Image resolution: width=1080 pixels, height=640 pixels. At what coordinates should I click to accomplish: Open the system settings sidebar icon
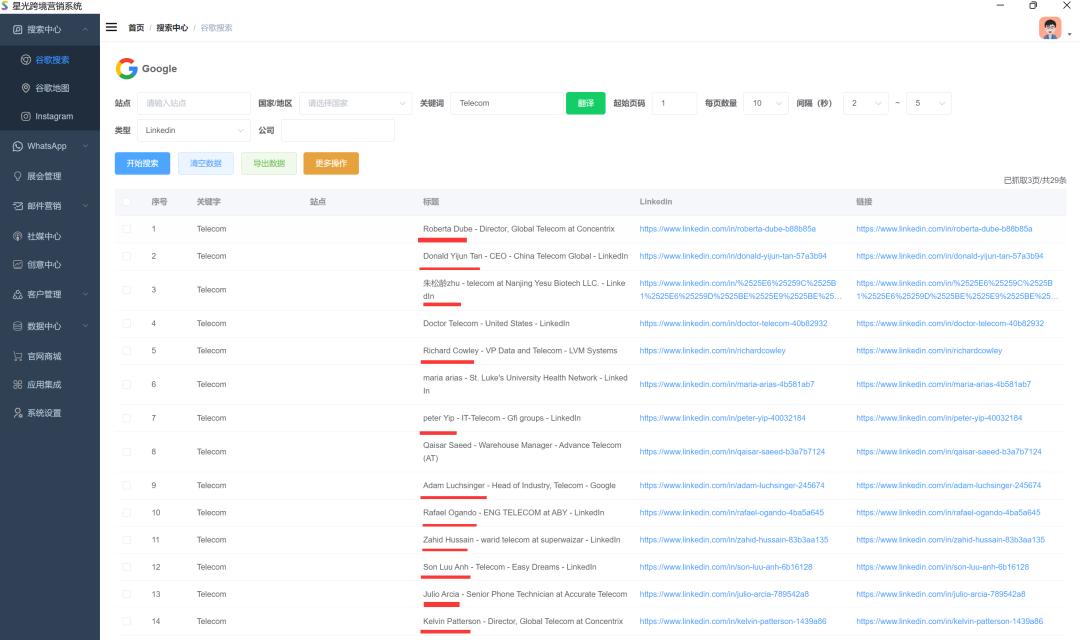click(18, 413)
